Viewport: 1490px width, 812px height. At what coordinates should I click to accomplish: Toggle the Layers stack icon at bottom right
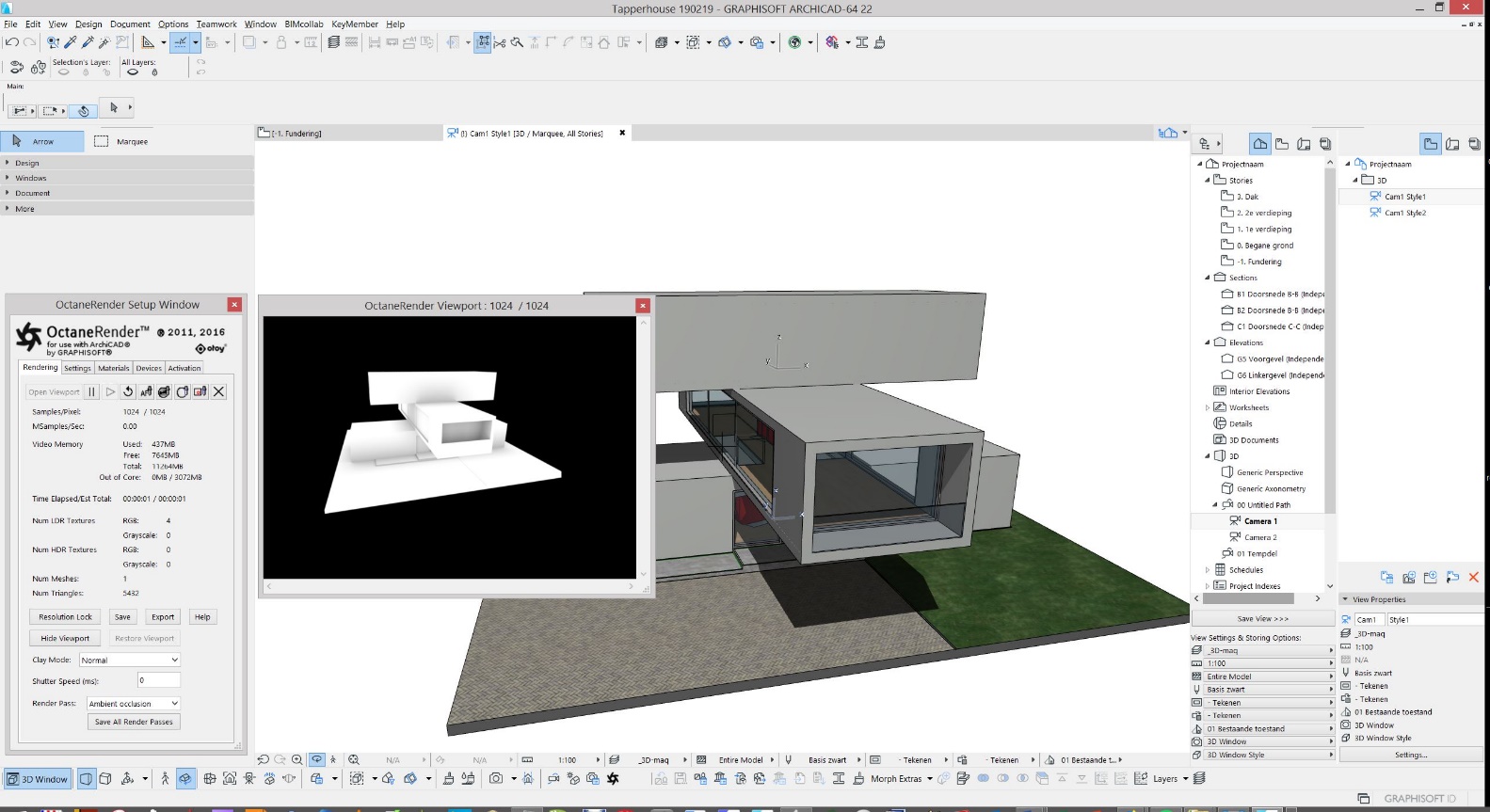pos(1199,778)
